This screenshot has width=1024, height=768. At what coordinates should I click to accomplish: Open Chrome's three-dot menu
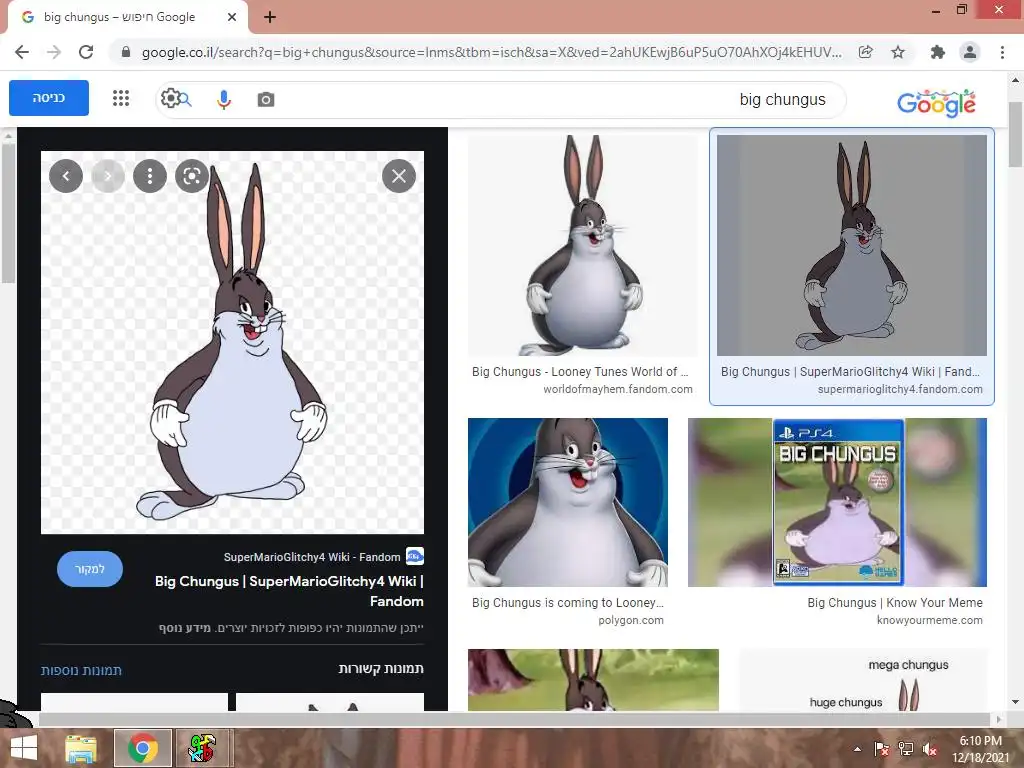[x=1002, y=52]
